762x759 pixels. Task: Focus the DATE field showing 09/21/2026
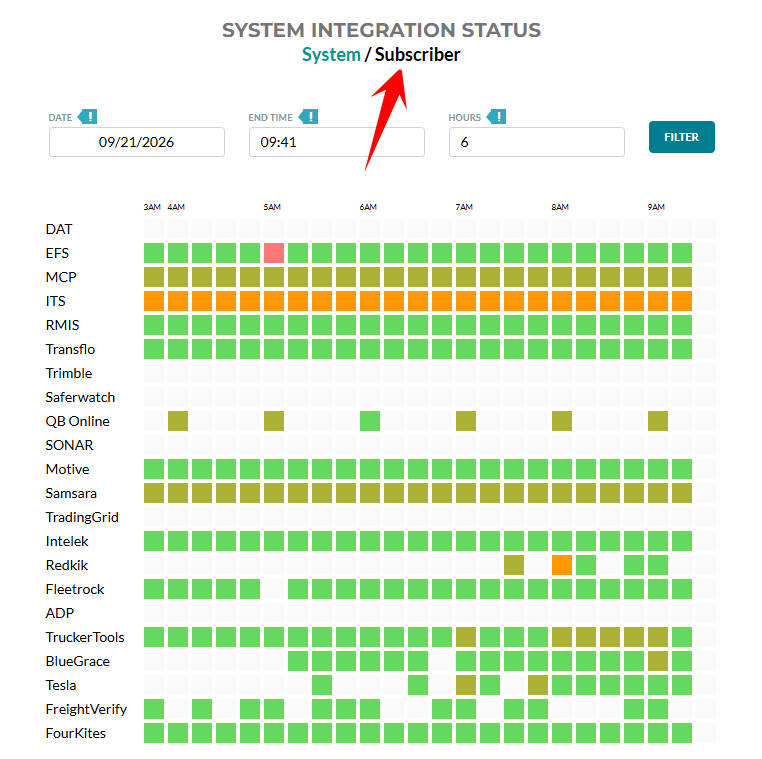coord(137,142)
